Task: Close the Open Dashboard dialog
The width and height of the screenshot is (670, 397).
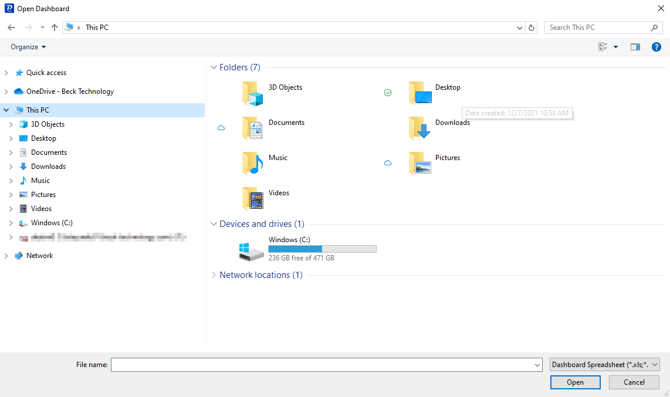Action: pyautogui.click(x=661, y=8)
